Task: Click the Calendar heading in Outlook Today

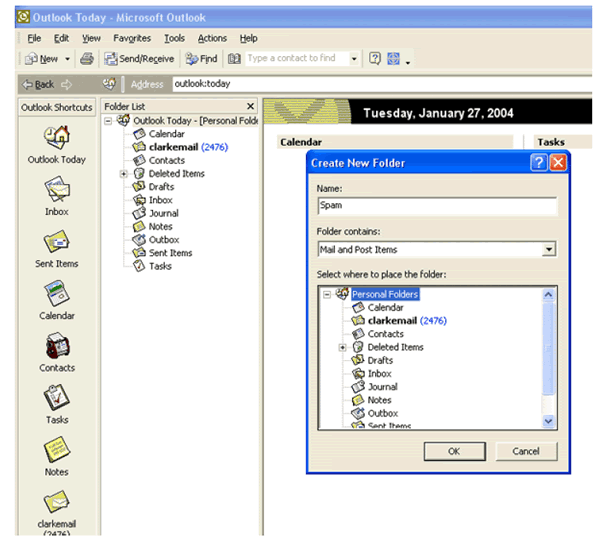Action: [x=301, y=142]
